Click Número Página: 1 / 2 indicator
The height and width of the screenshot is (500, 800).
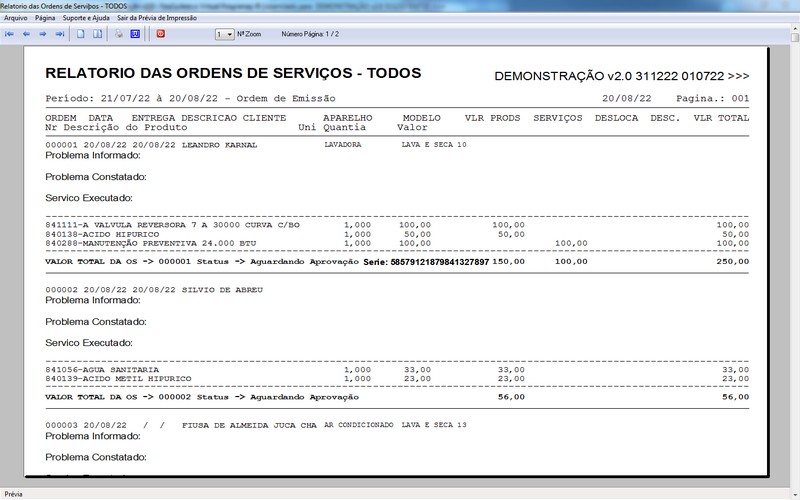(x=310, y=34)
